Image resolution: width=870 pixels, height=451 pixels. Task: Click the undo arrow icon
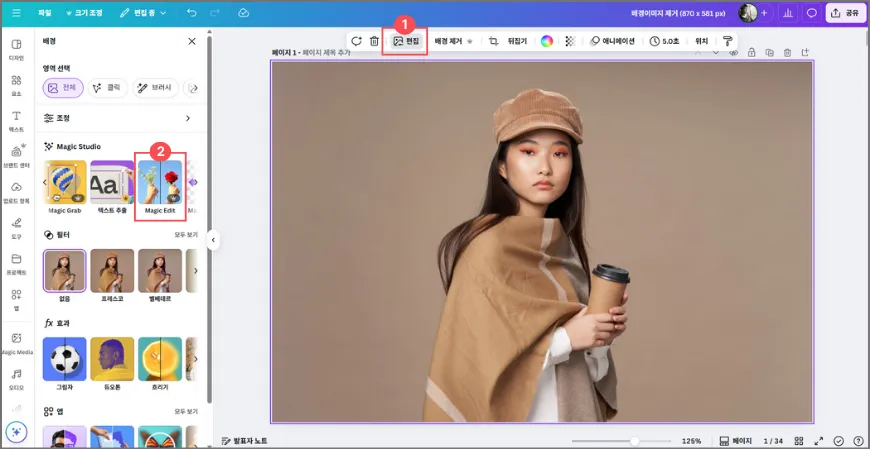click(x=191, y=13)
